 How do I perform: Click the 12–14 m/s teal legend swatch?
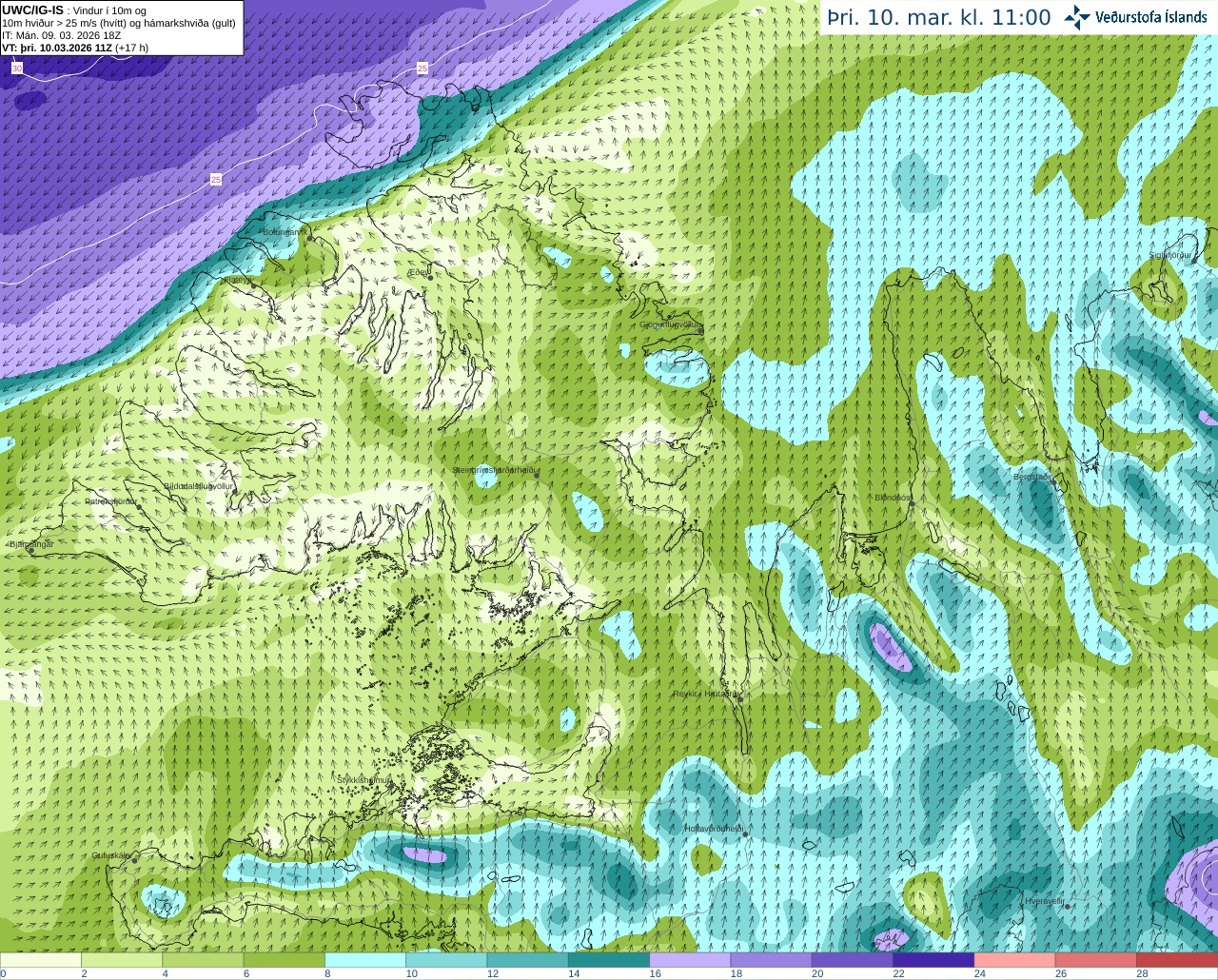pos(528,960)
